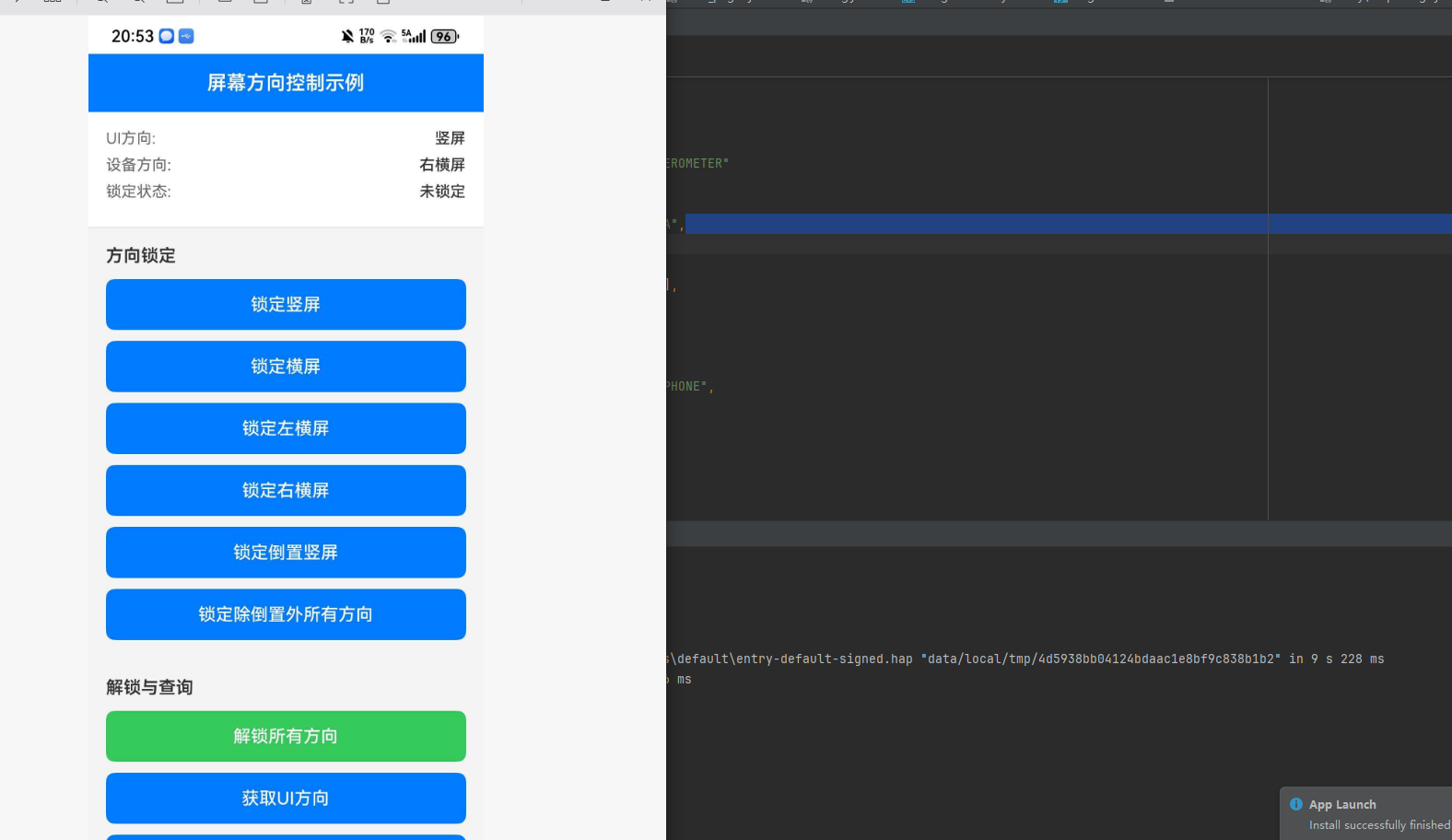Viewport: 1452px width, 840px height.
Task: Tap the muted bell notification icon
Action: tap(347, 37)
